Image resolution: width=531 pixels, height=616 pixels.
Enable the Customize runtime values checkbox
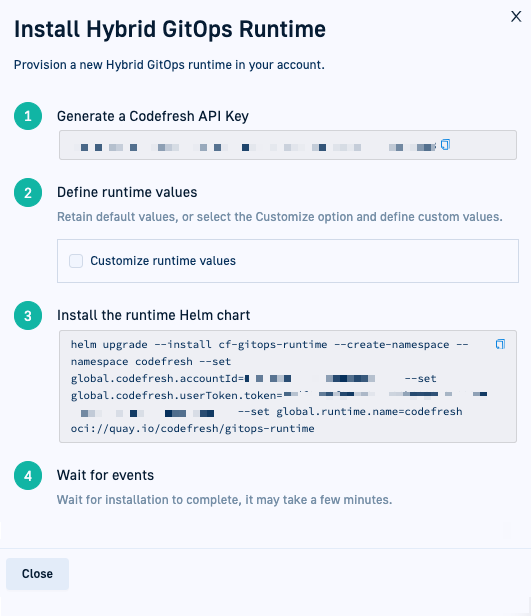76,260
